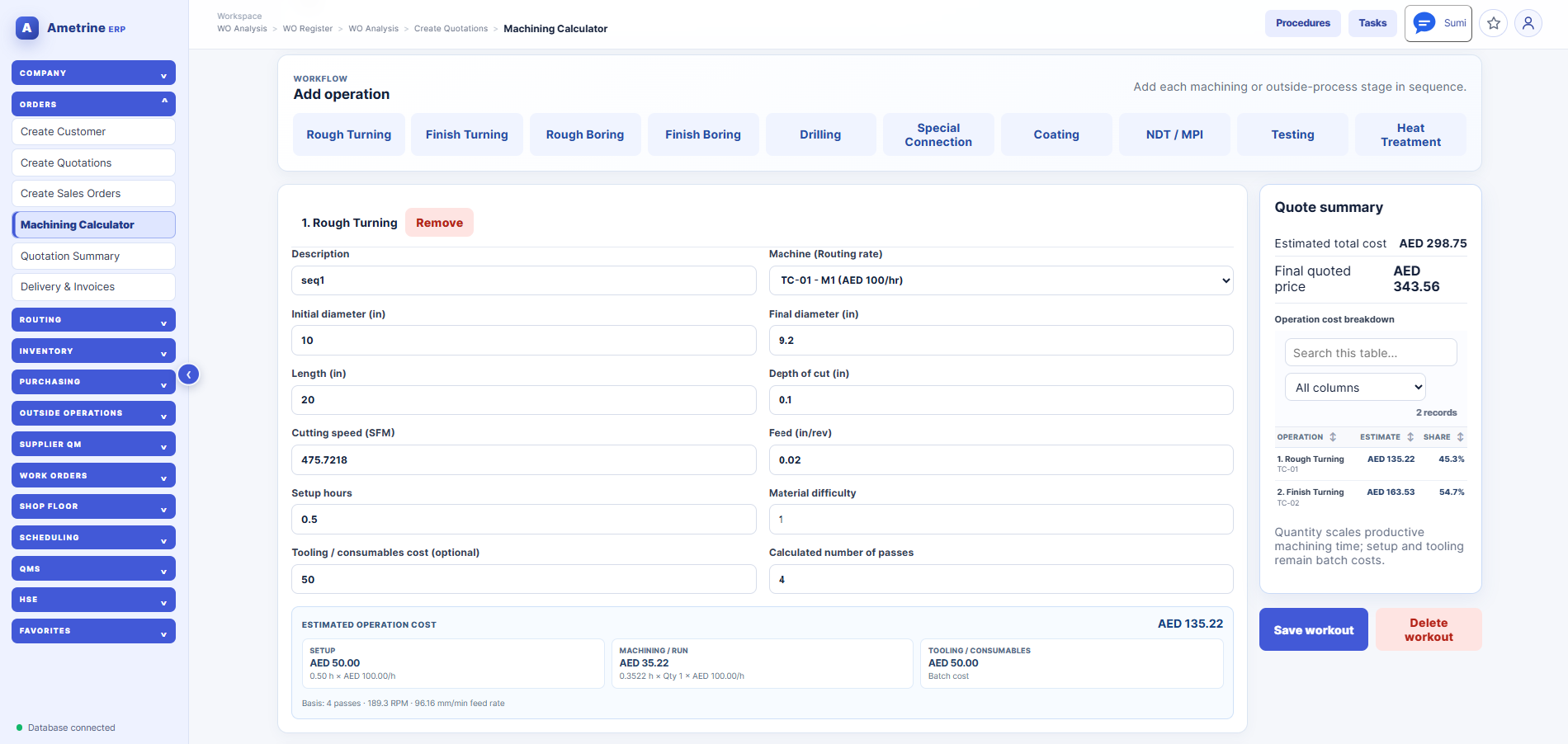Click the Tooling / consumables cost field
Viewport: 1568px width, 744px height.
pyautogui.click(x=524, y=579)
